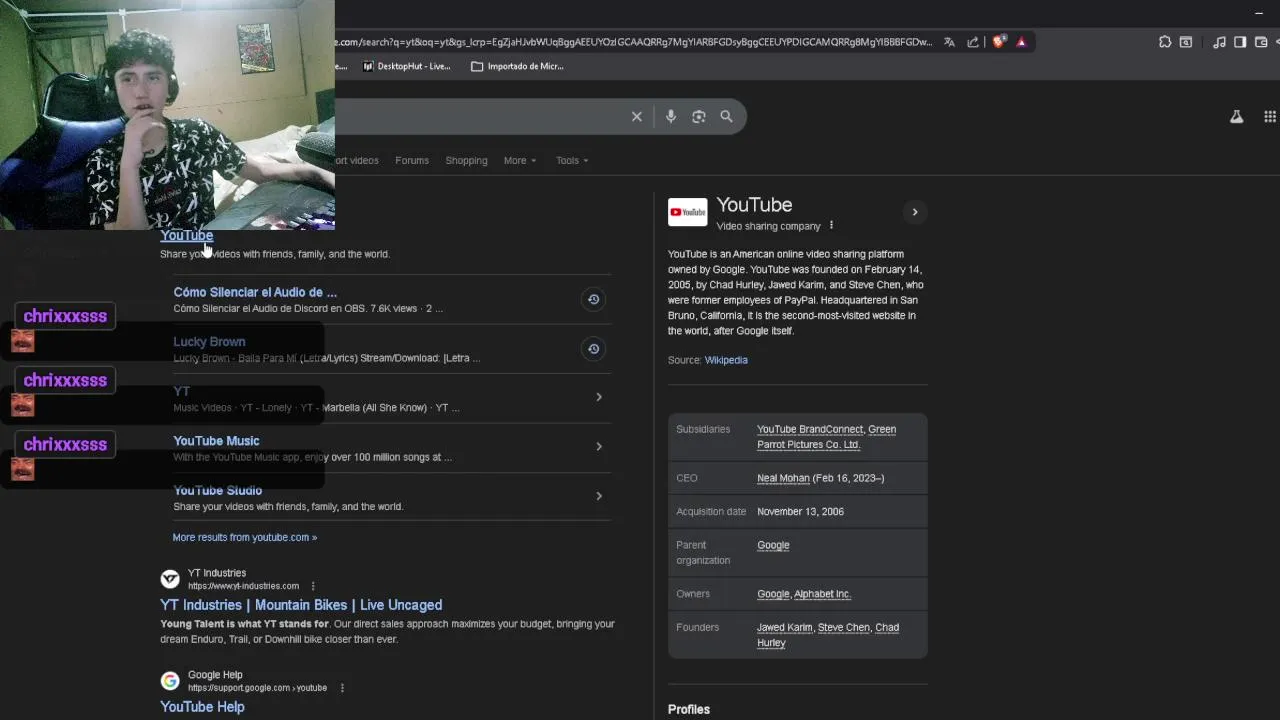Expand the YouTube Studio sitelink chevron
The height and width of the screenshot is (720, 1280).
click(x=599, y=496)
